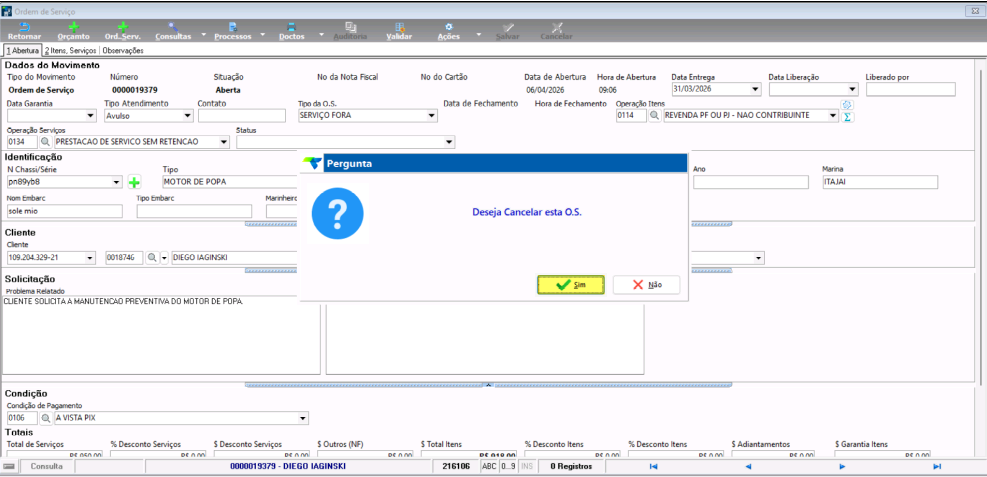Screen dimensions: 987x477
Task: Open the REVENDA PF OU PJ dropdown
Action: point(833,116)
